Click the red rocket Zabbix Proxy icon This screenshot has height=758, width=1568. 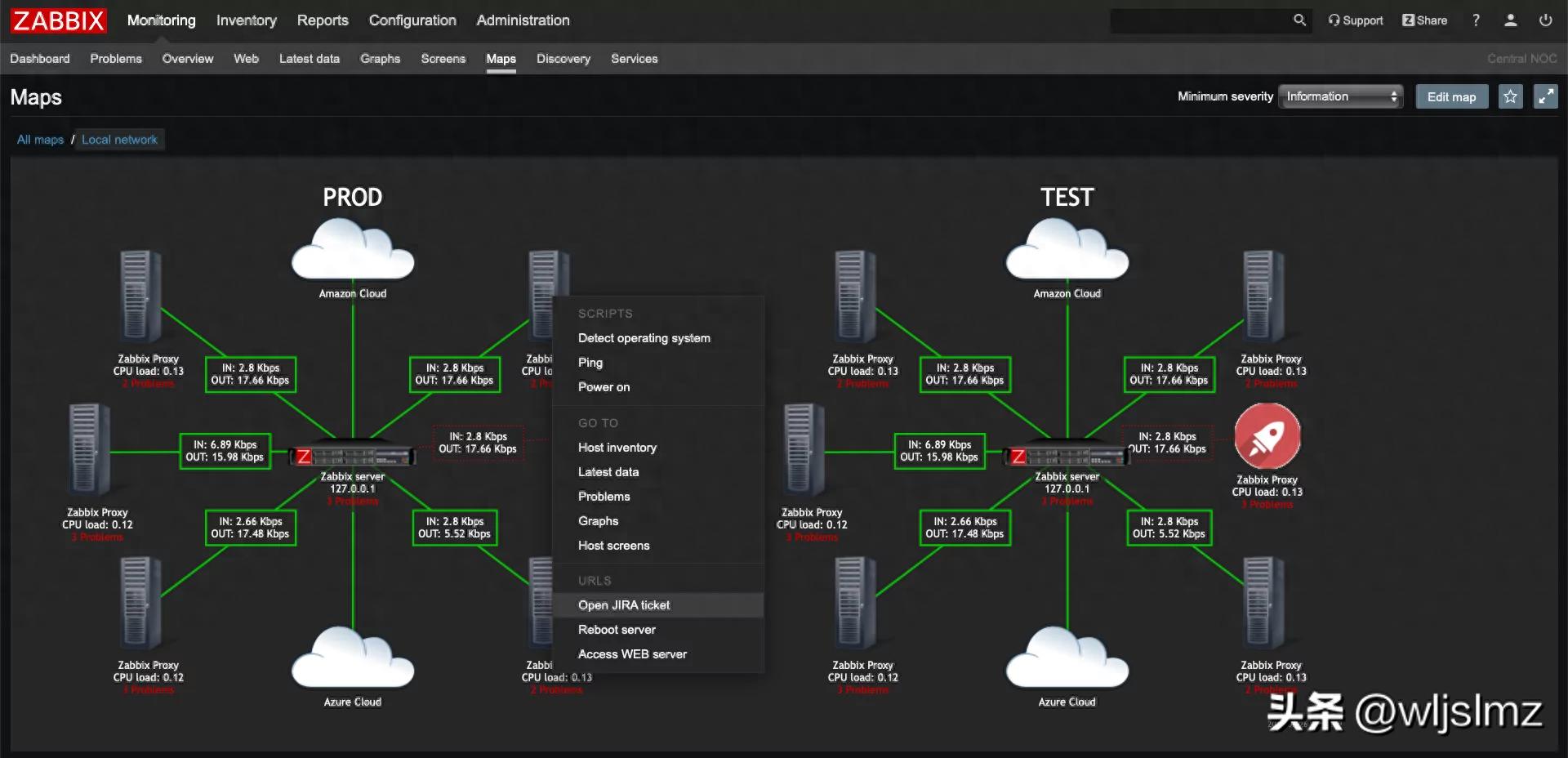click(1267, 436)
